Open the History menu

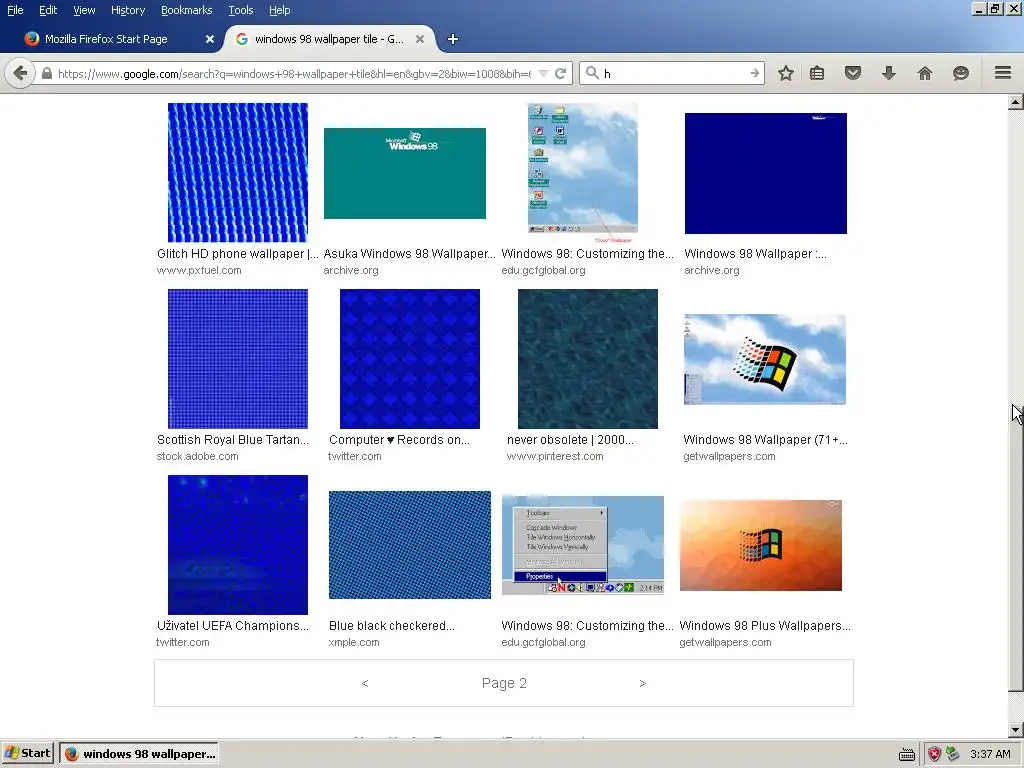(x=128, y=10)
